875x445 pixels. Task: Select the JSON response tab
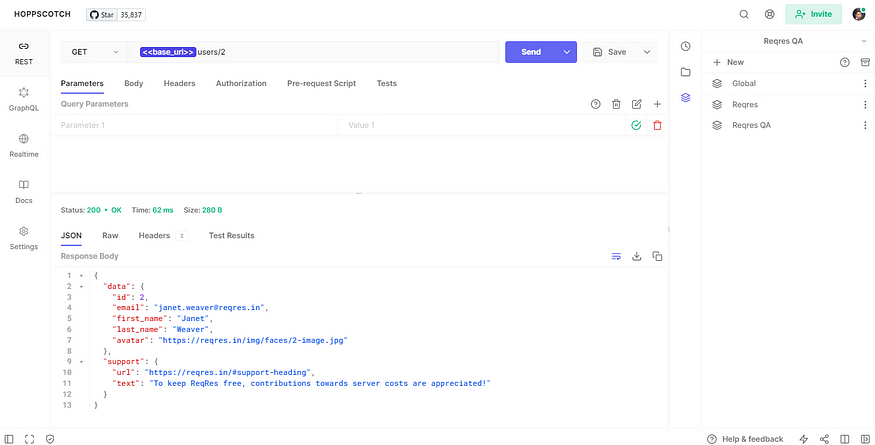tap(71, 236)
